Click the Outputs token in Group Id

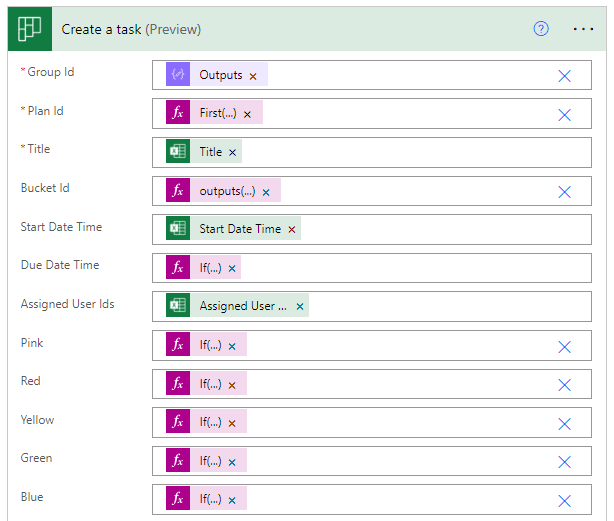coord(220,75)
